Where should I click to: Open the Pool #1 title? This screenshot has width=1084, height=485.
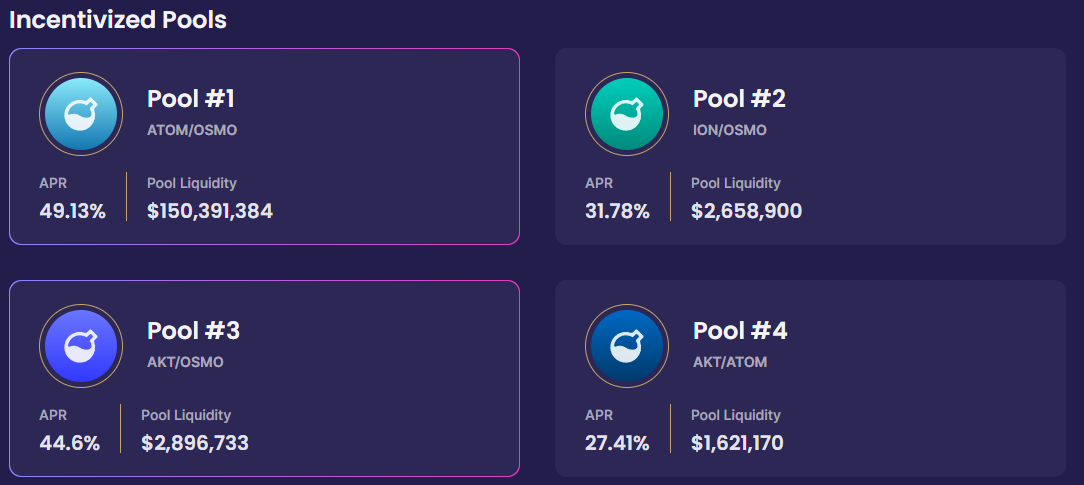tap(191, 99)
